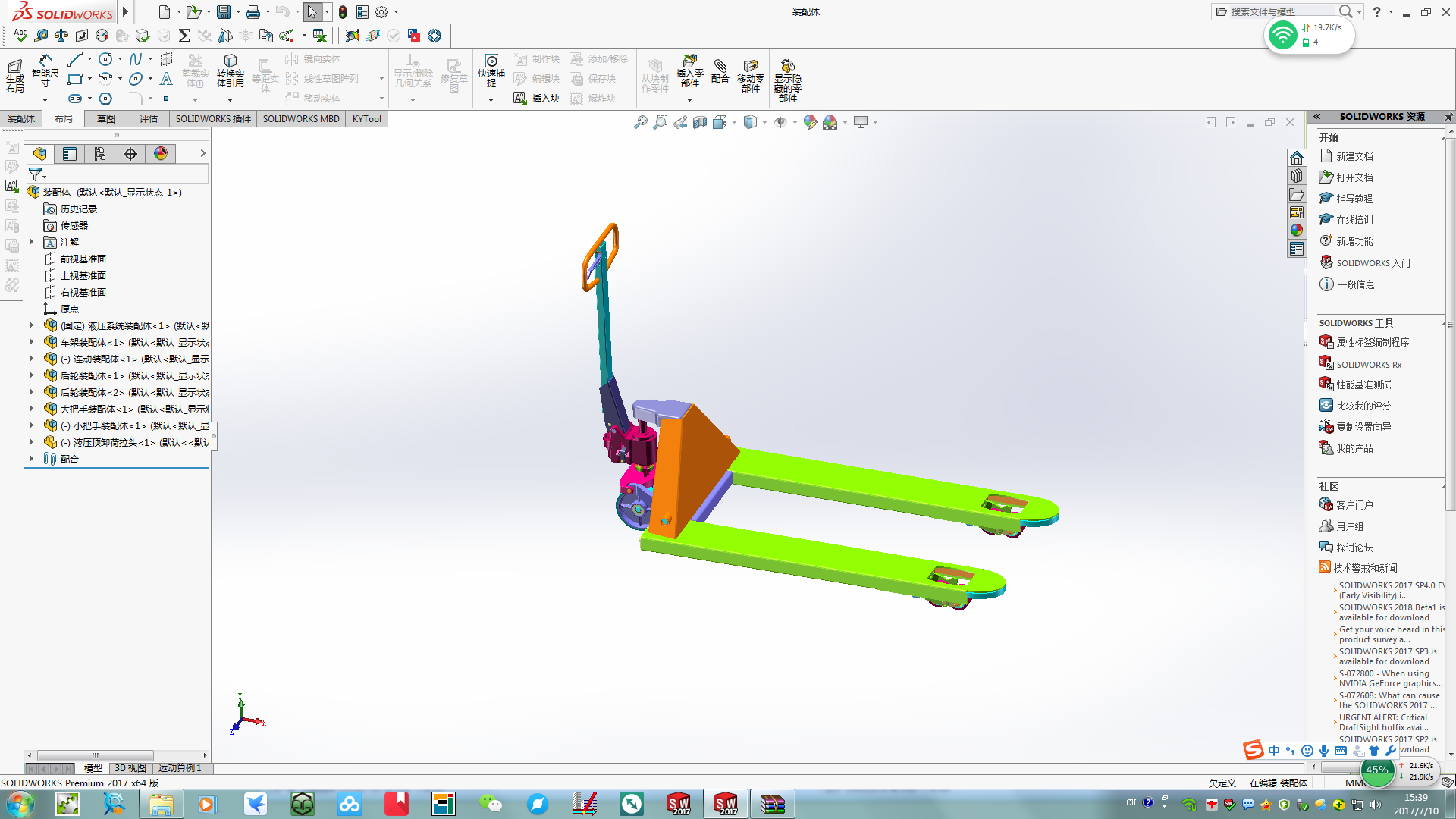The height and width of the screenshot is (819, 1456).
Task: Switch to the 运动算例 1 bottom tab
Action: click(x=180, y=768)
